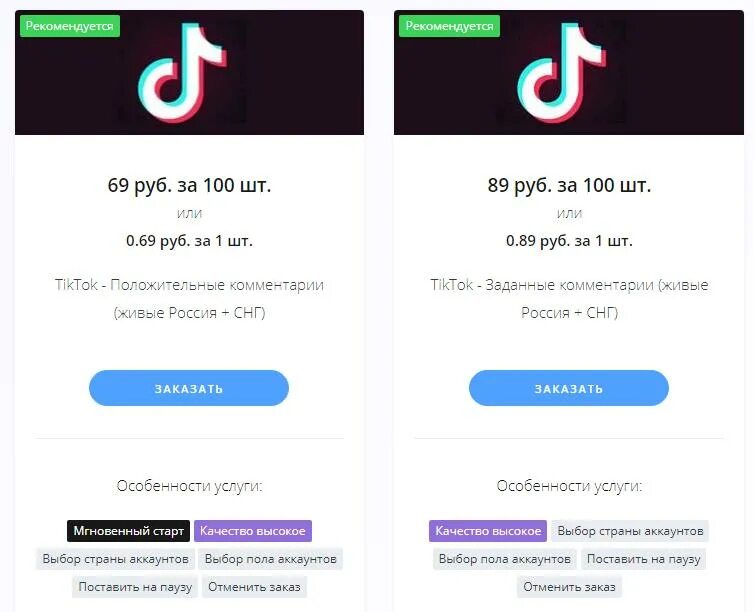The image size is (754, 612).
Task: Click the left card's Рекомендуется badge
Action: pyautogui.click(x=70, y=26)
